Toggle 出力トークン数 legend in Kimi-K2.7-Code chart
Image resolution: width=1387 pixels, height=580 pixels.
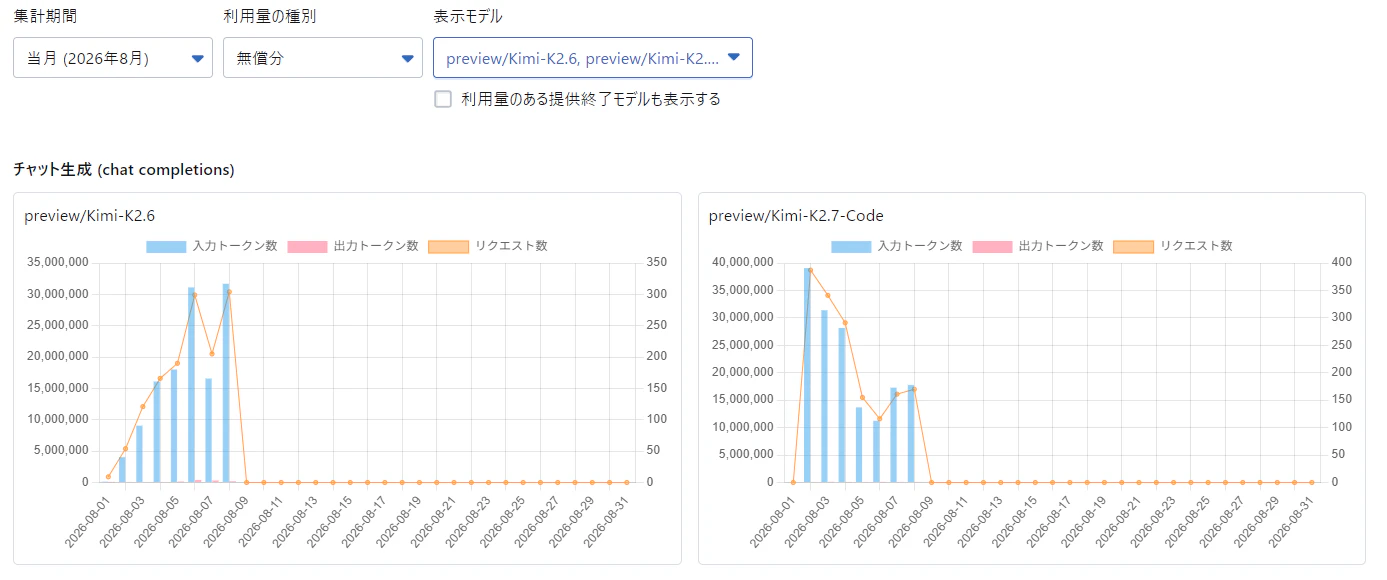[1038, 246]
